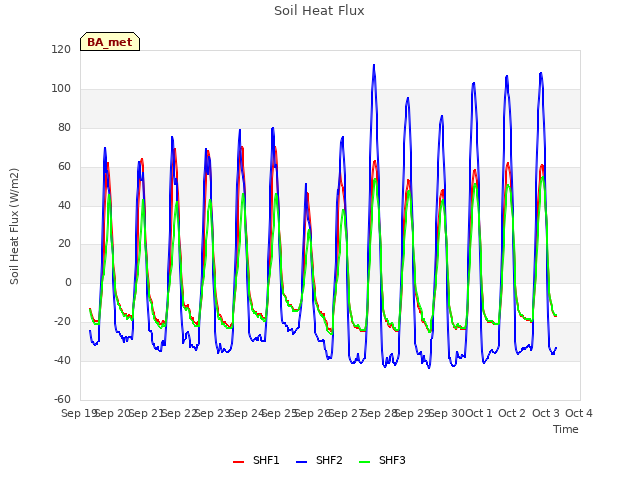Select the Soil Heat Flux chart title
Screen dimensions: 640x480
(x=319, y=11)
